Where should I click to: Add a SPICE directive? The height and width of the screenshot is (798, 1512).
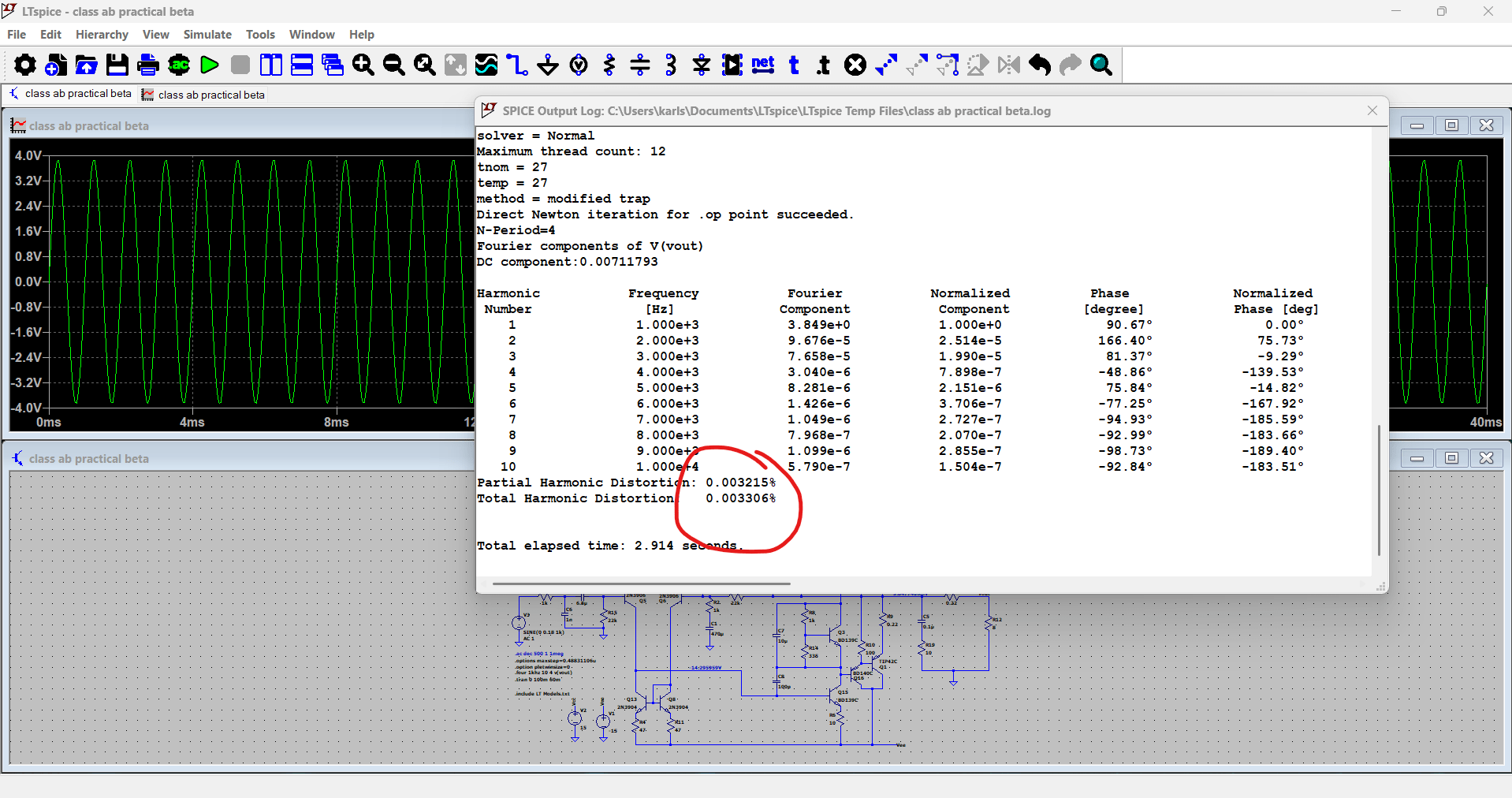point(824,65)
